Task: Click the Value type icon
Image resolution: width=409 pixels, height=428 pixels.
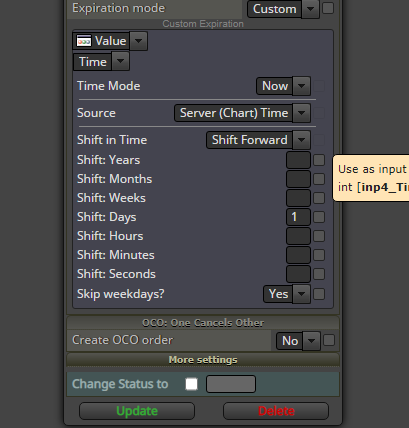Action: pyautogui.click(x=84, y=41)
